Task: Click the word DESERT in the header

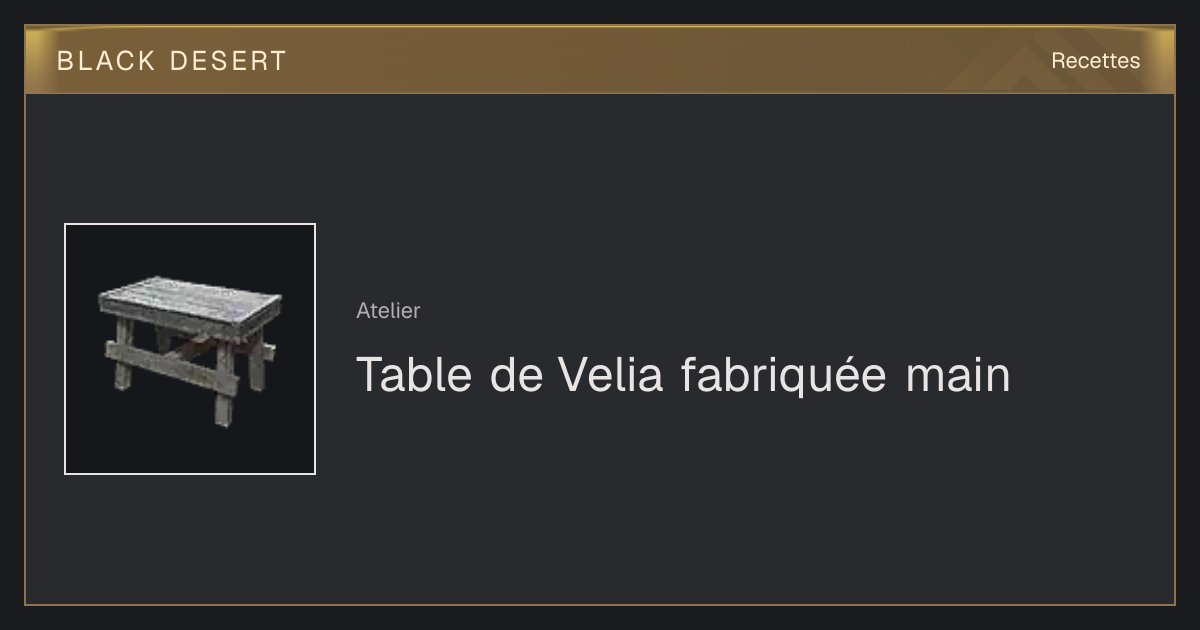Action: [228, 61]
